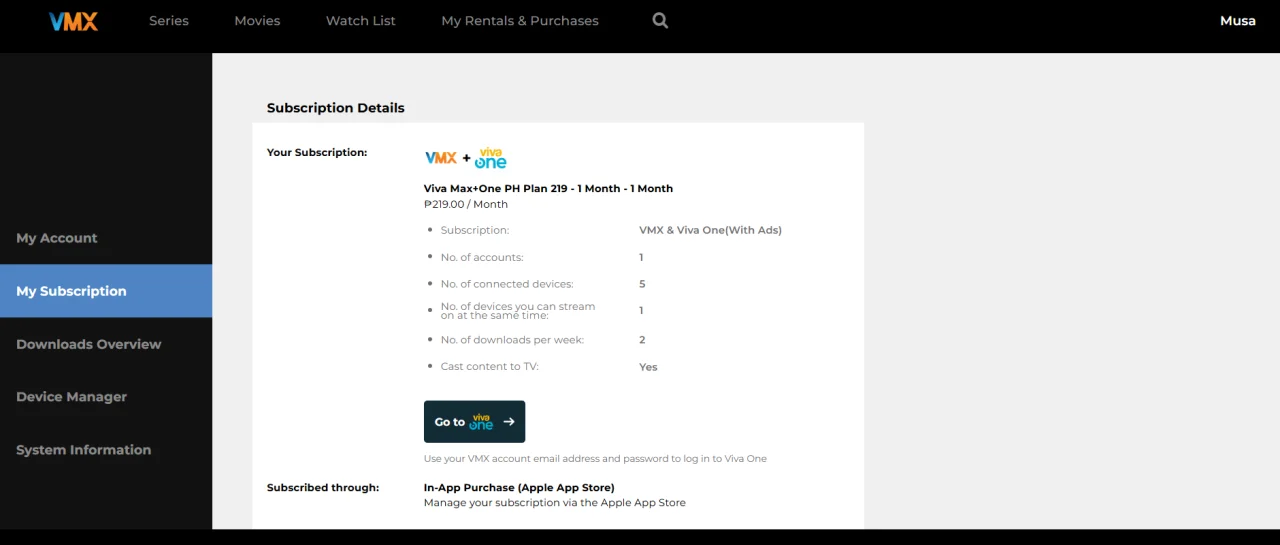The width and height of the screenshot is (1280, 545).
Task: Click the Your Subscription: label
Action: [x=317, y=153]
